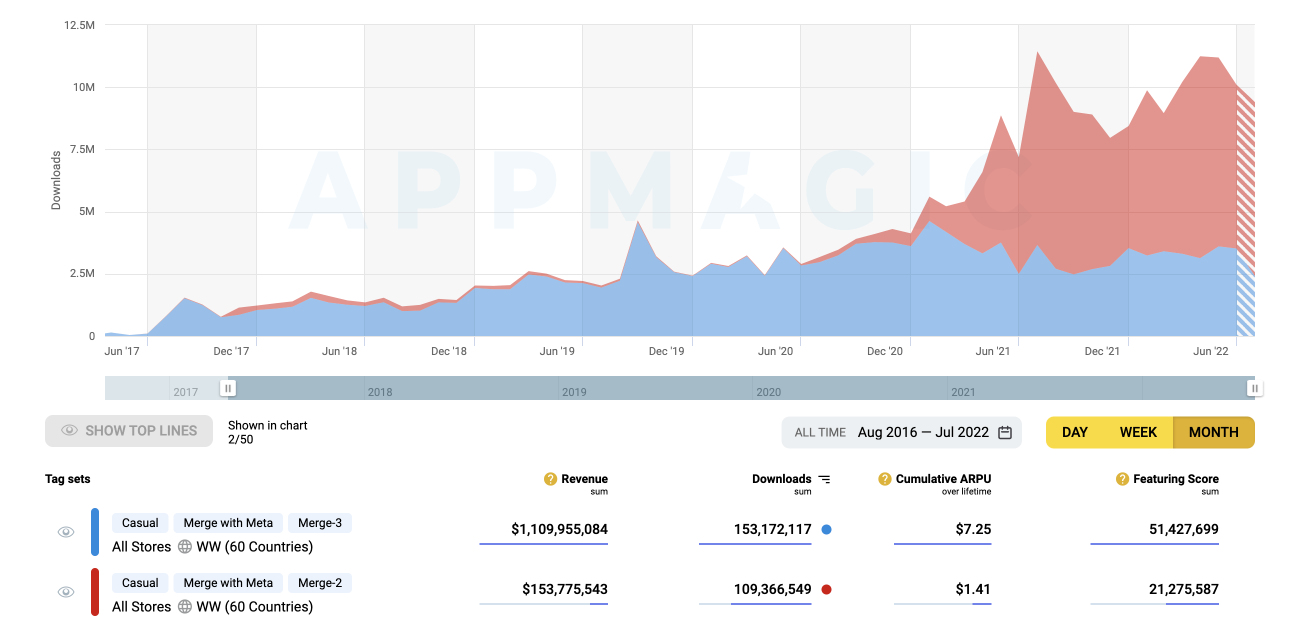Image resolution: width=1306 pixels, height=639 pixels.
Task: Click the blue dot beside 153,172,117 downloads
Action: click(826, 529)
